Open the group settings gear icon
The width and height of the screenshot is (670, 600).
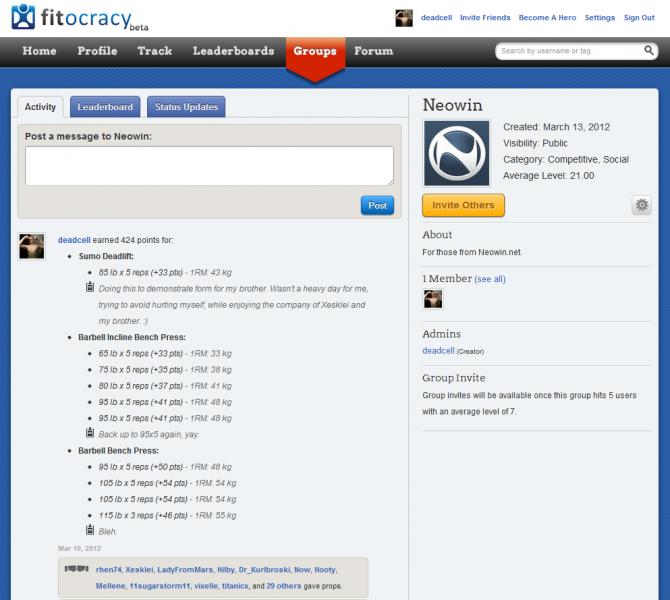pyautogui.click(x=641, y=205)
